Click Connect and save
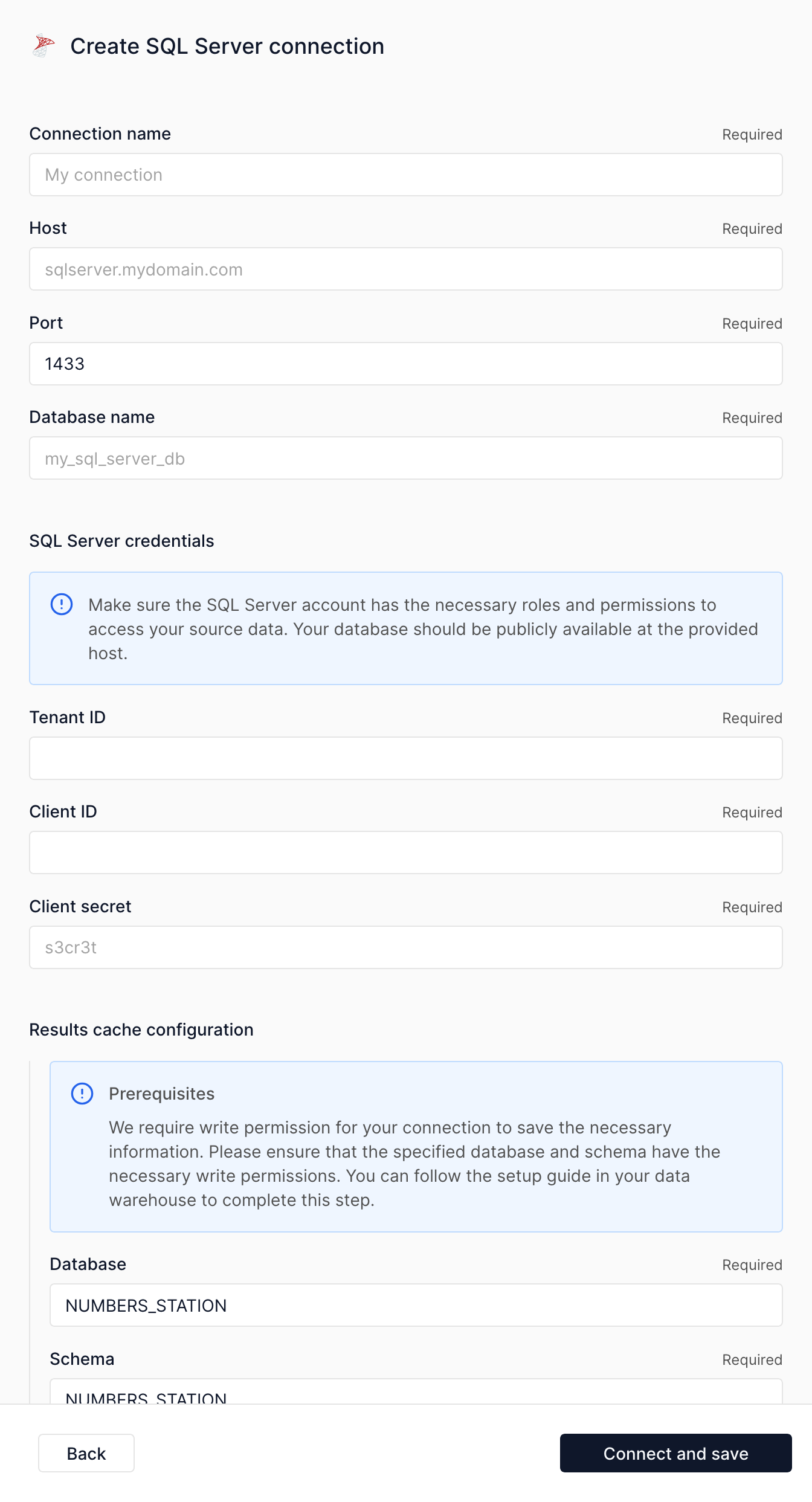The width and height of the screenshot is (812, 1502). coord(675,1454)
